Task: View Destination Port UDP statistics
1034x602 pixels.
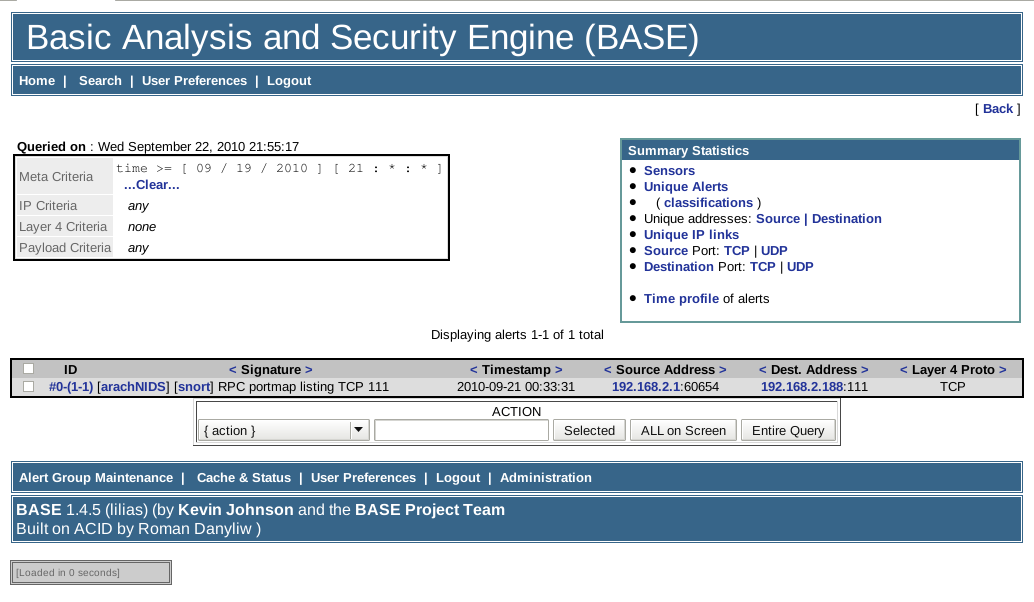Action: [800, 266]
